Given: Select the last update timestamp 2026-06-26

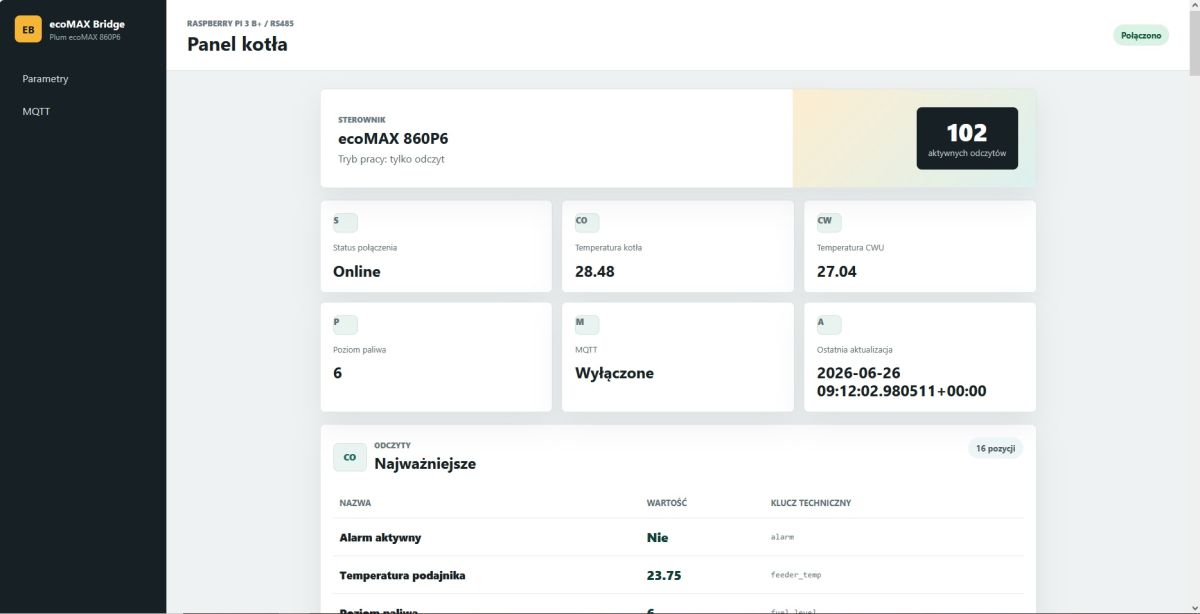Looking at the screenshot, I should pos(902,382).
